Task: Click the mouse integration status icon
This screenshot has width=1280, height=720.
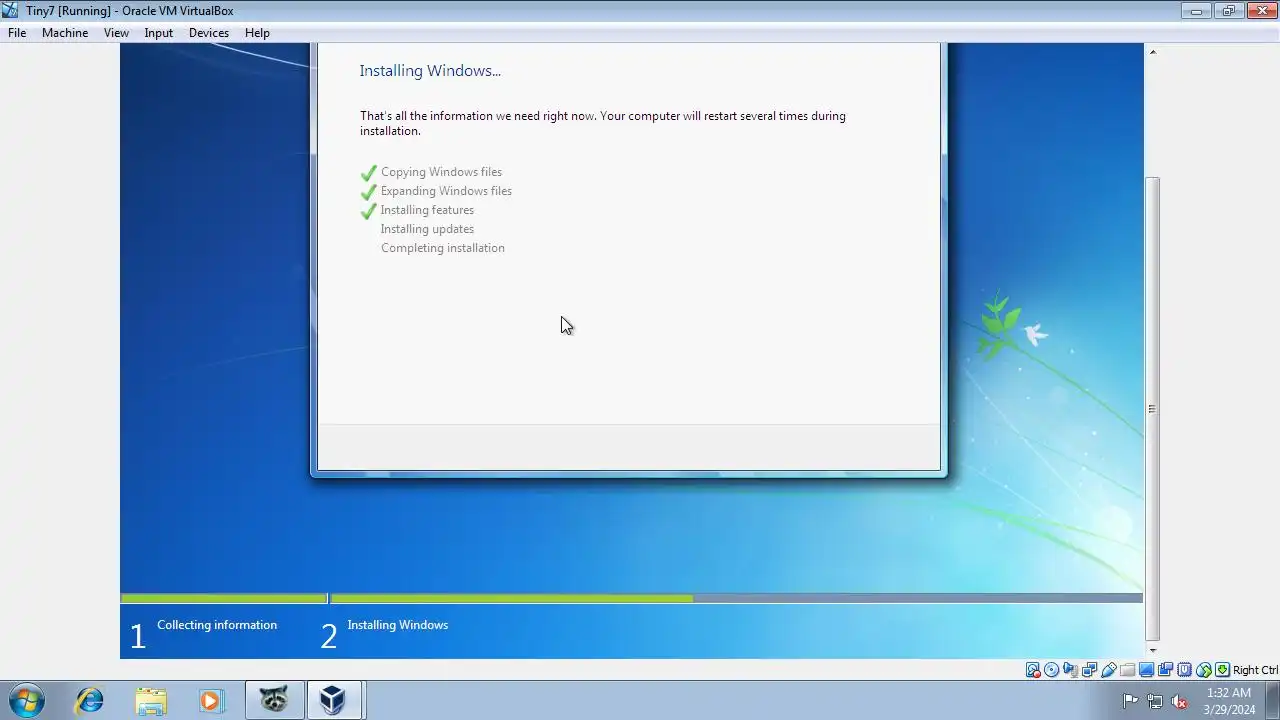Action: click(1204, 670)
